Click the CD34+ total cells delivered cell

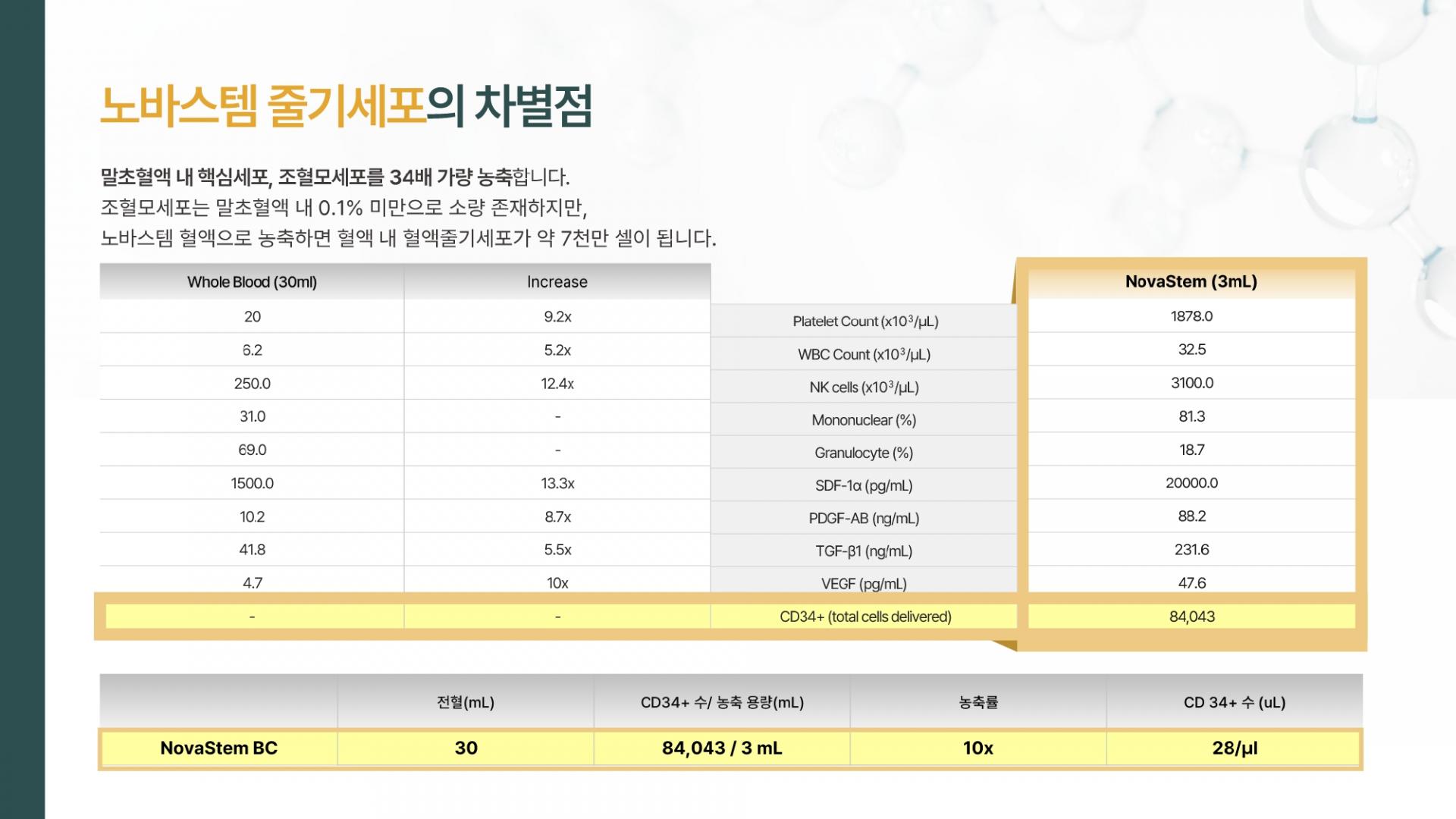[864, 617]
